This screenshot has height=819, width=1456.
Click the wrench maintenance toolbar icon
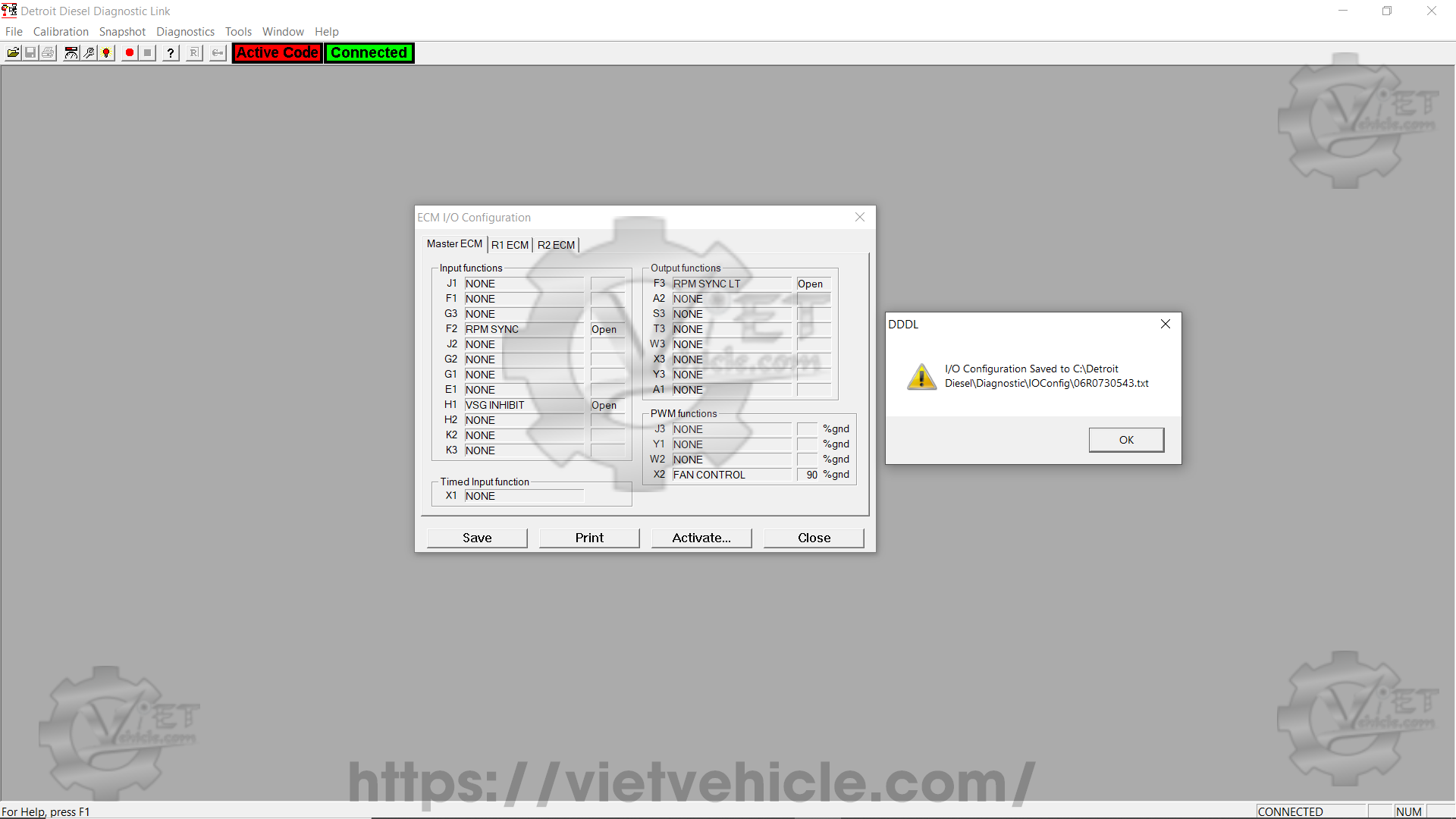(89, 52)
